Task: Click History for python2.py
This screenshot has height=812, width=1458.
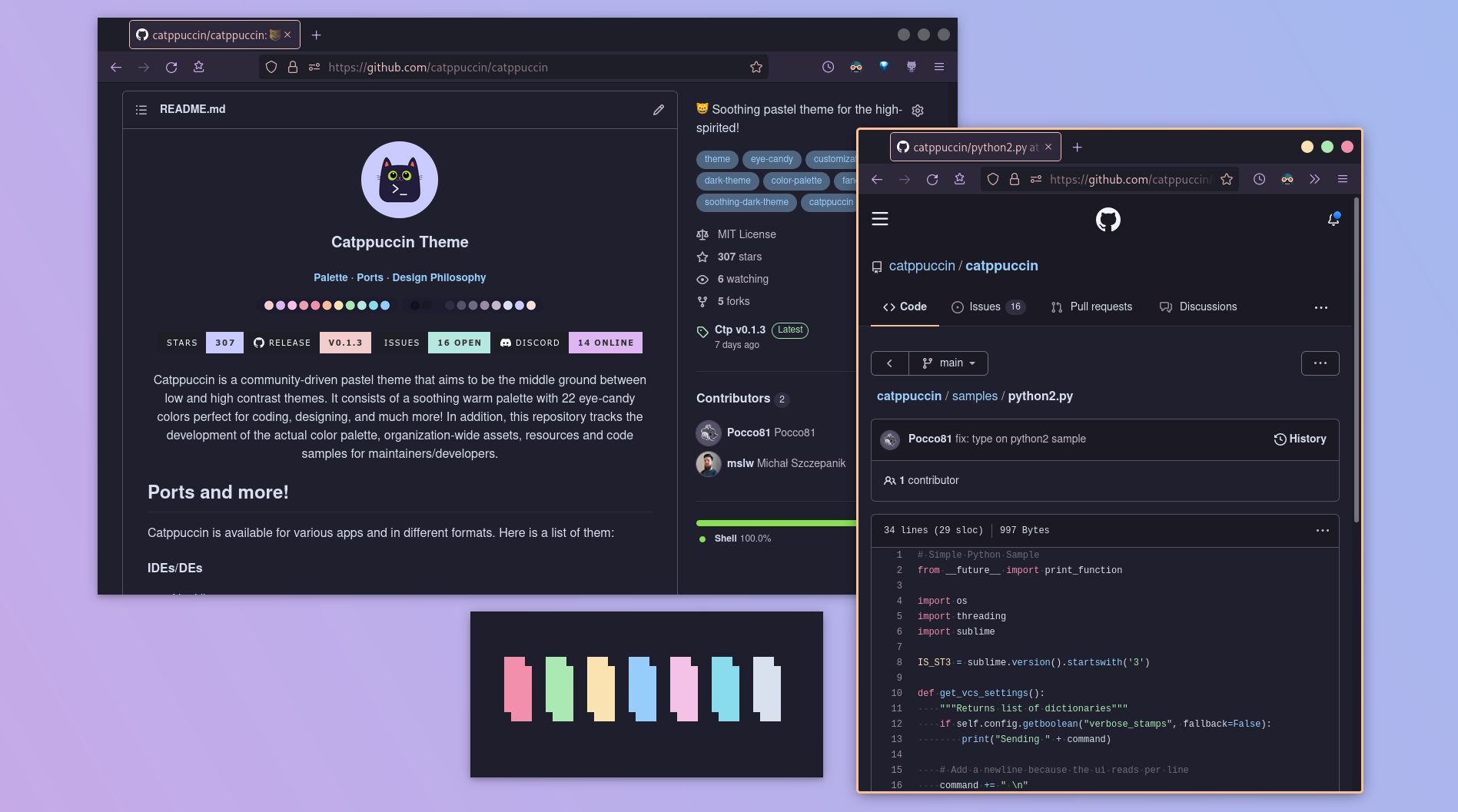Action: tap(1300, 439)
